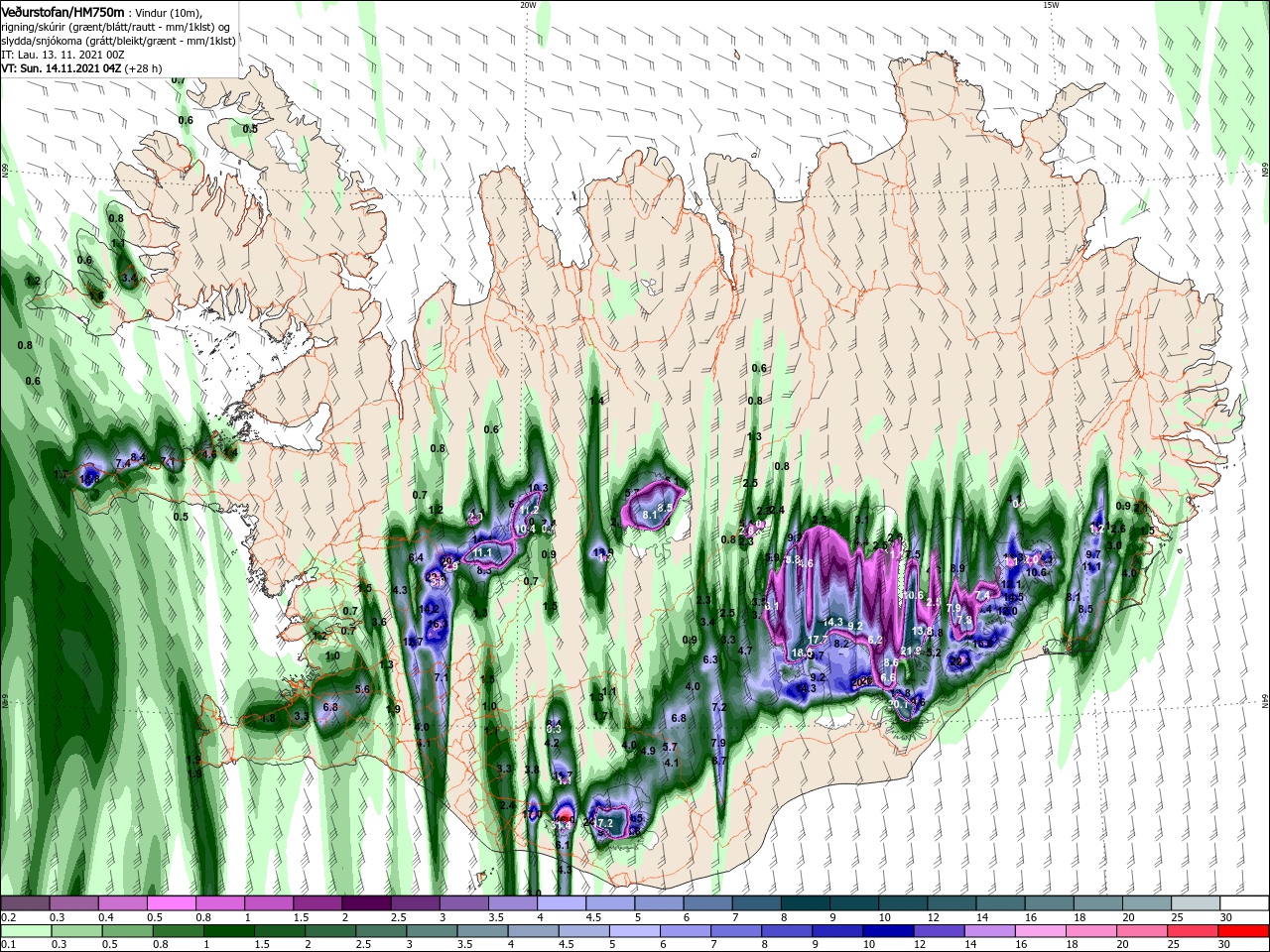The image size is (1270, 952).
Task: Click the 'VT: Sun. 14.11.2021 04Z' valid time
Action: click(61, 68)
